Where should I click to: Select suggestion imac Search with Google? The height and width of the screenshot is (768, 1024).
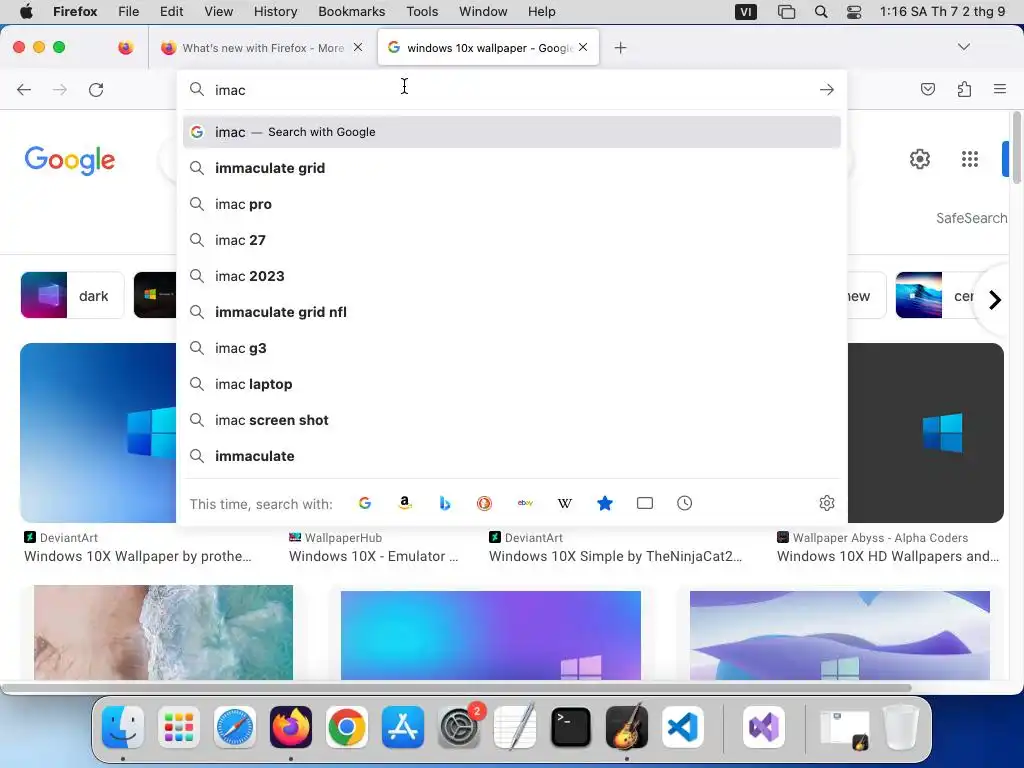[511, 132]
